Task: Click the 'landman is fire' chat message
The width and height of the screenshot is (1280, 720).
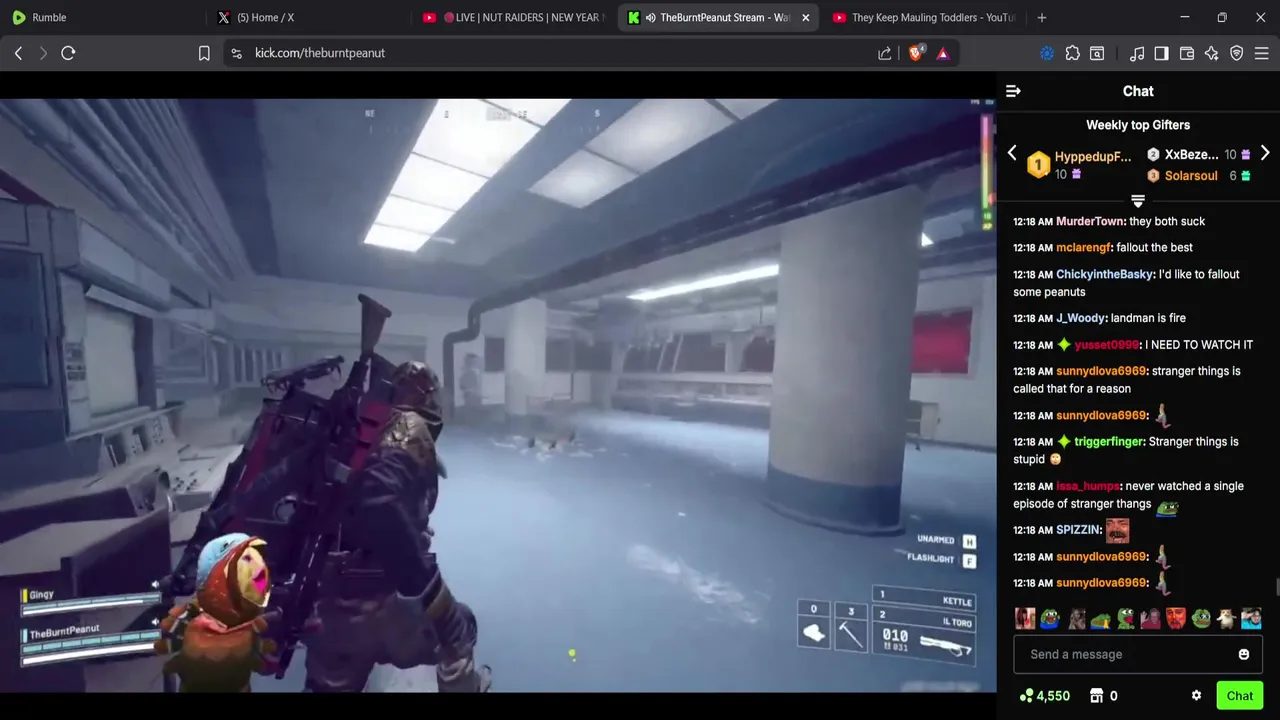Action: pos(1148,318)
